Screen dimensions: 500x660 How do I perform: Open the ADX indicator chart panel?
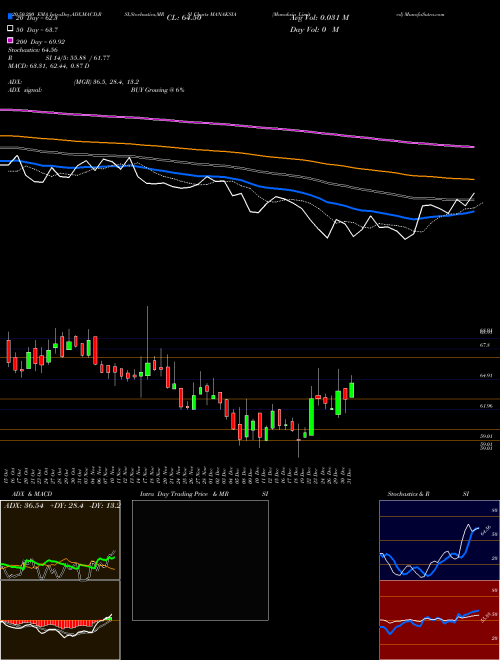pyautogui.click(x=60, y=540)
